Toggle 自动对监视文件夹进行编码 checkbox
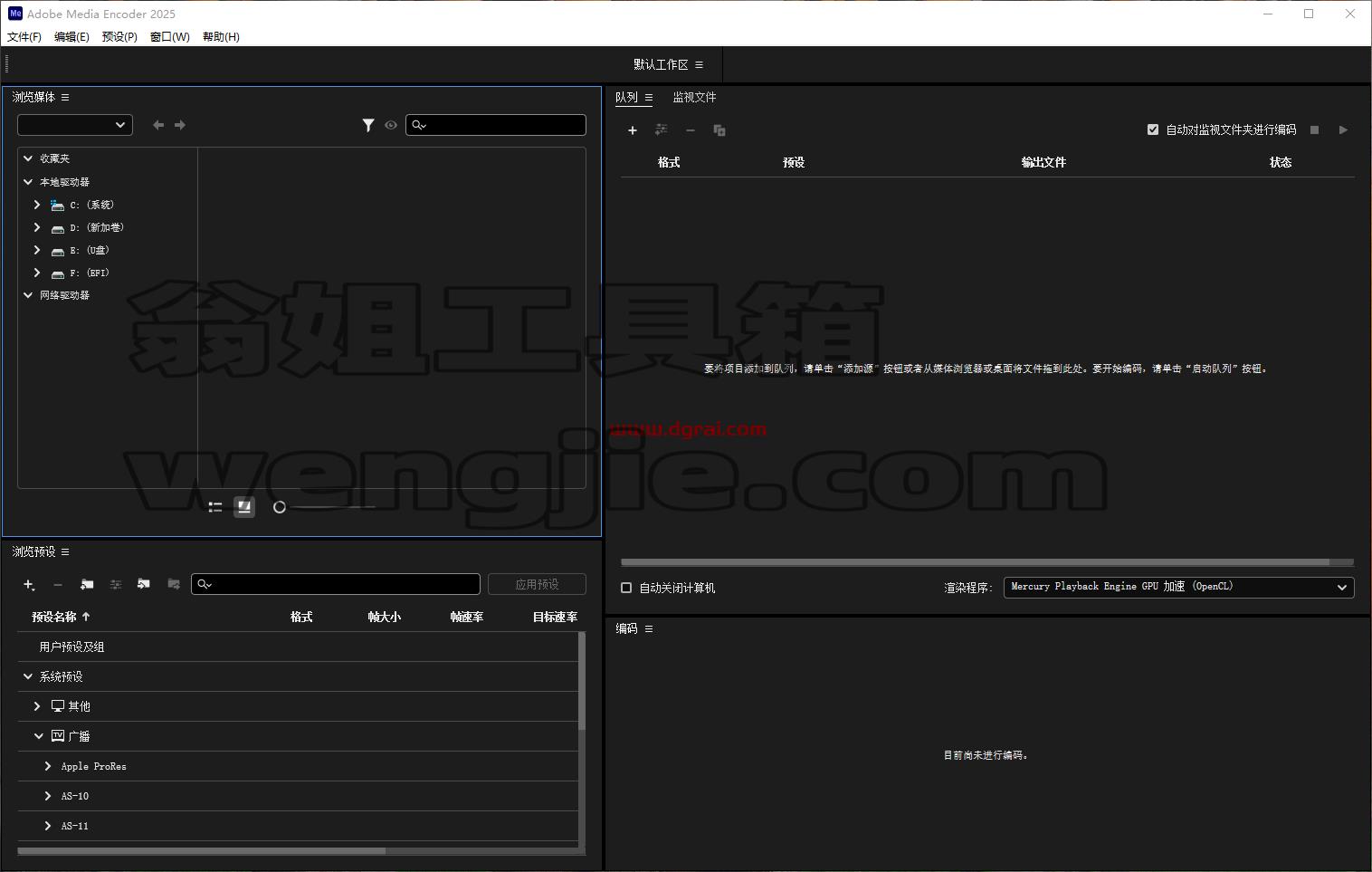The height and width of the screenshot is (872, 1372). tap(1153, 129)
